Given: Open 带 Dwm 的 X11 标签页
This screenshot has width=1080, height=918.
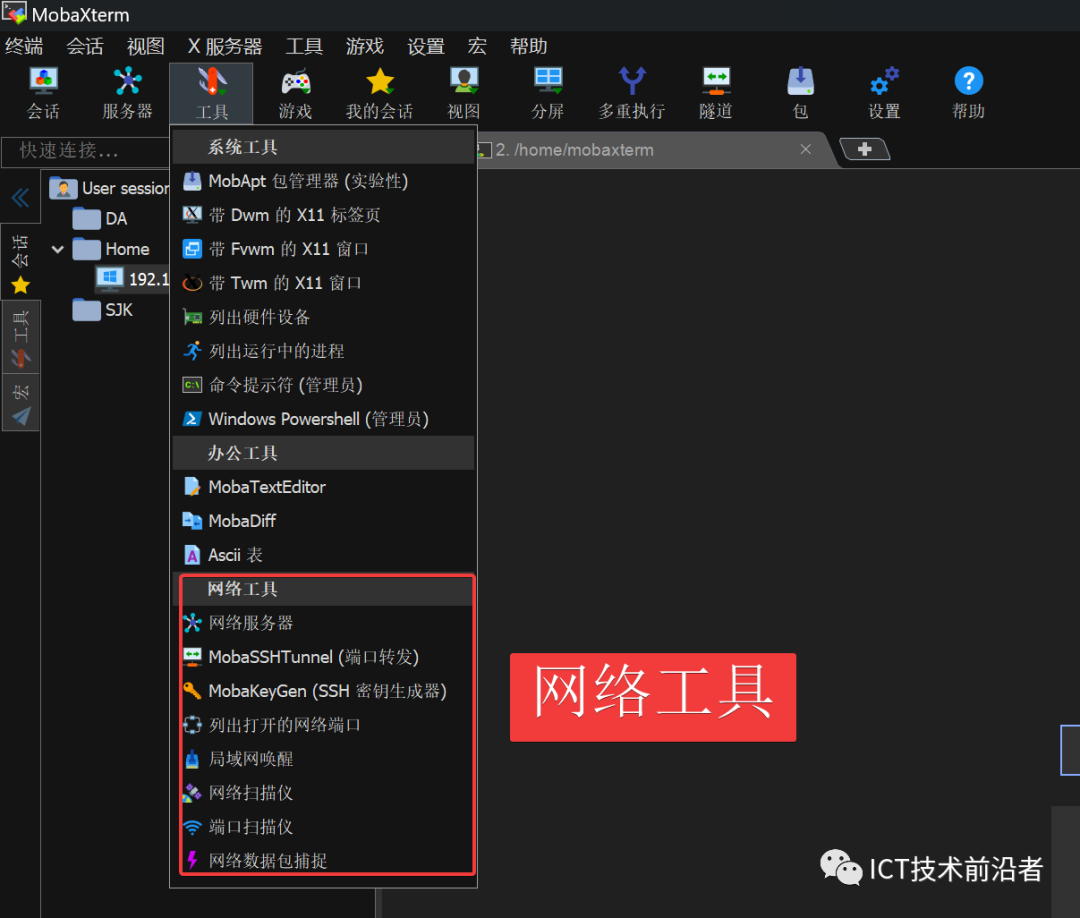Looking at the screenshot, I should pyautogui.click(x=323, y=215).
